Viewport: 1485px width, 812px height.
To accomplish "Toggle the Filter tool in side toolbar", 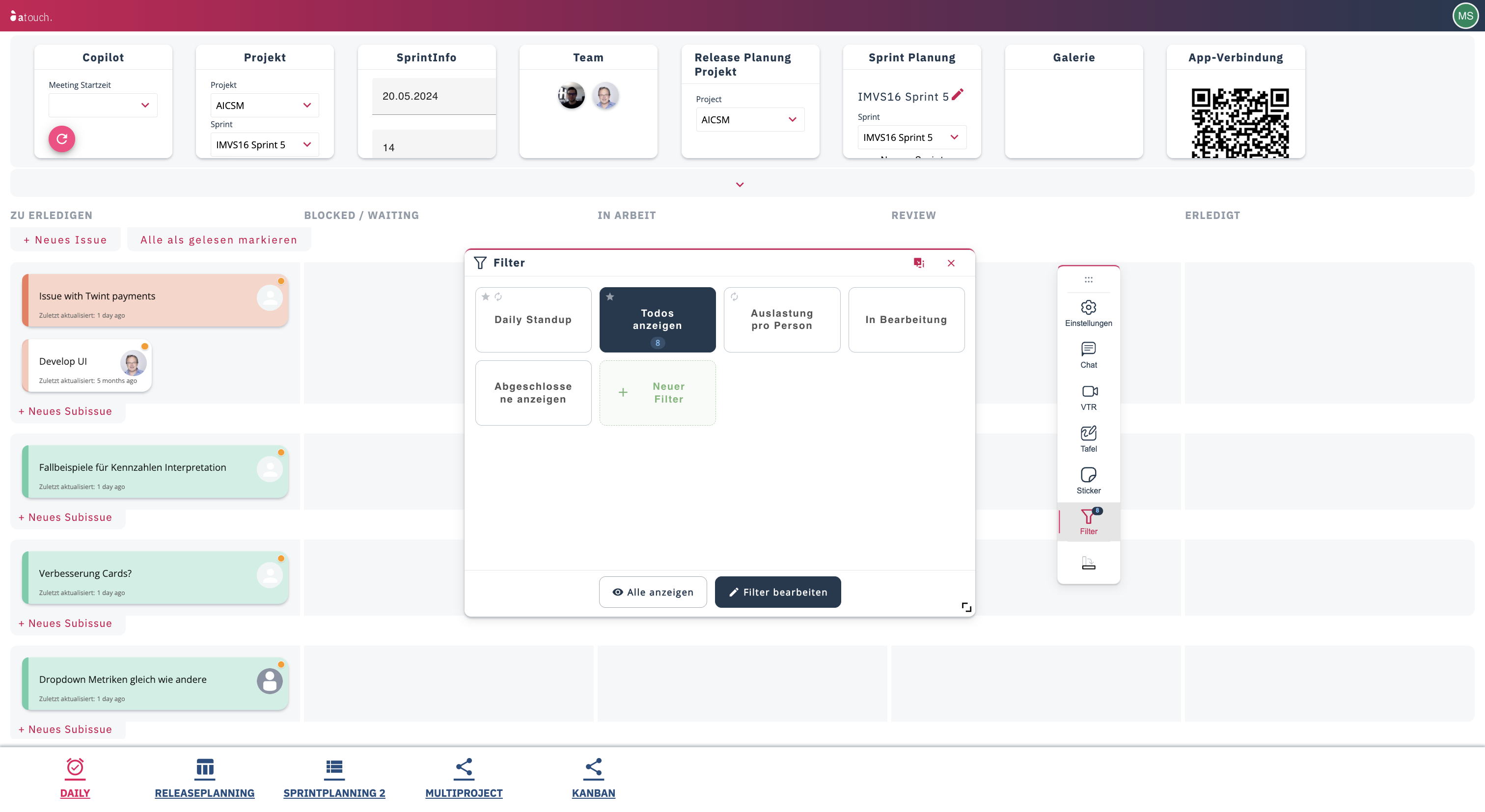I will [x=1088, y=521].
